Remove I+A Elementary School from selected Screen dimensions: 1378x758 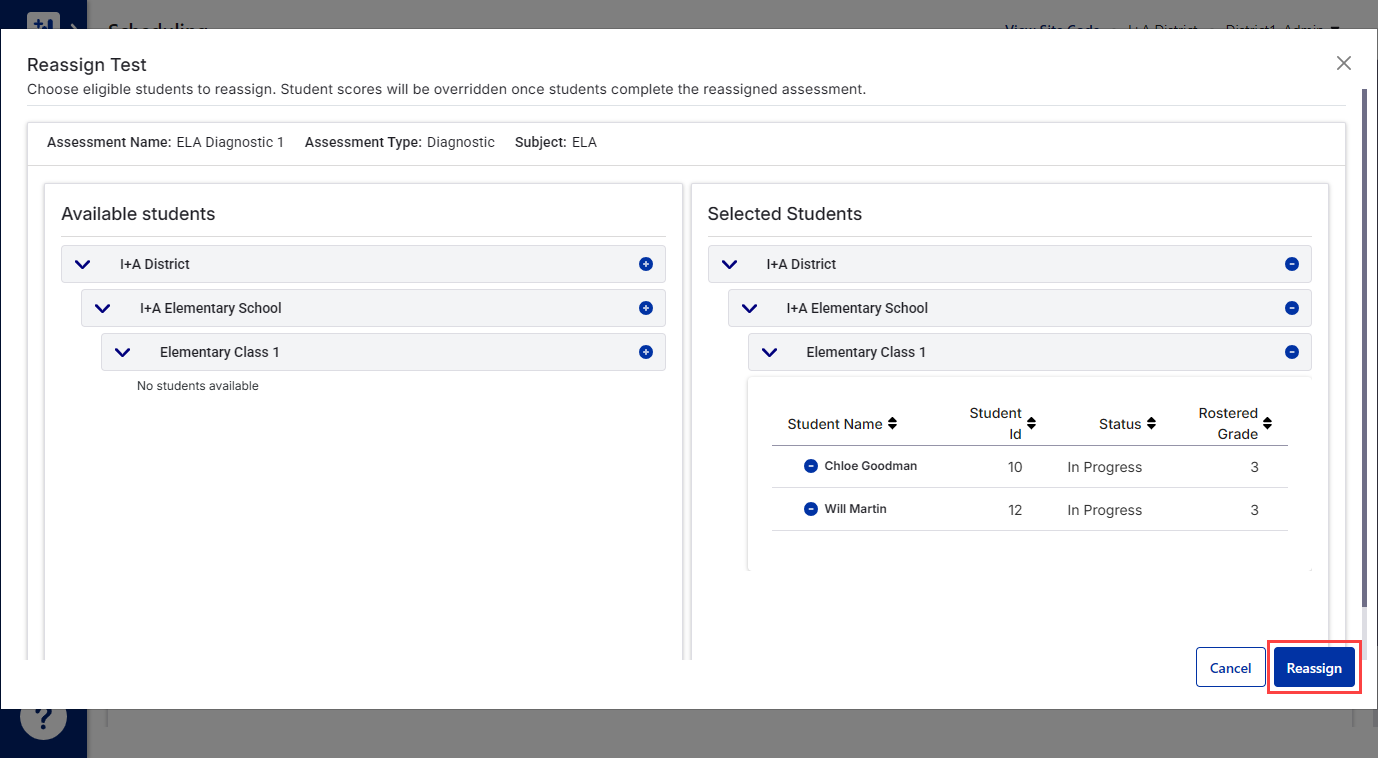1291,308
